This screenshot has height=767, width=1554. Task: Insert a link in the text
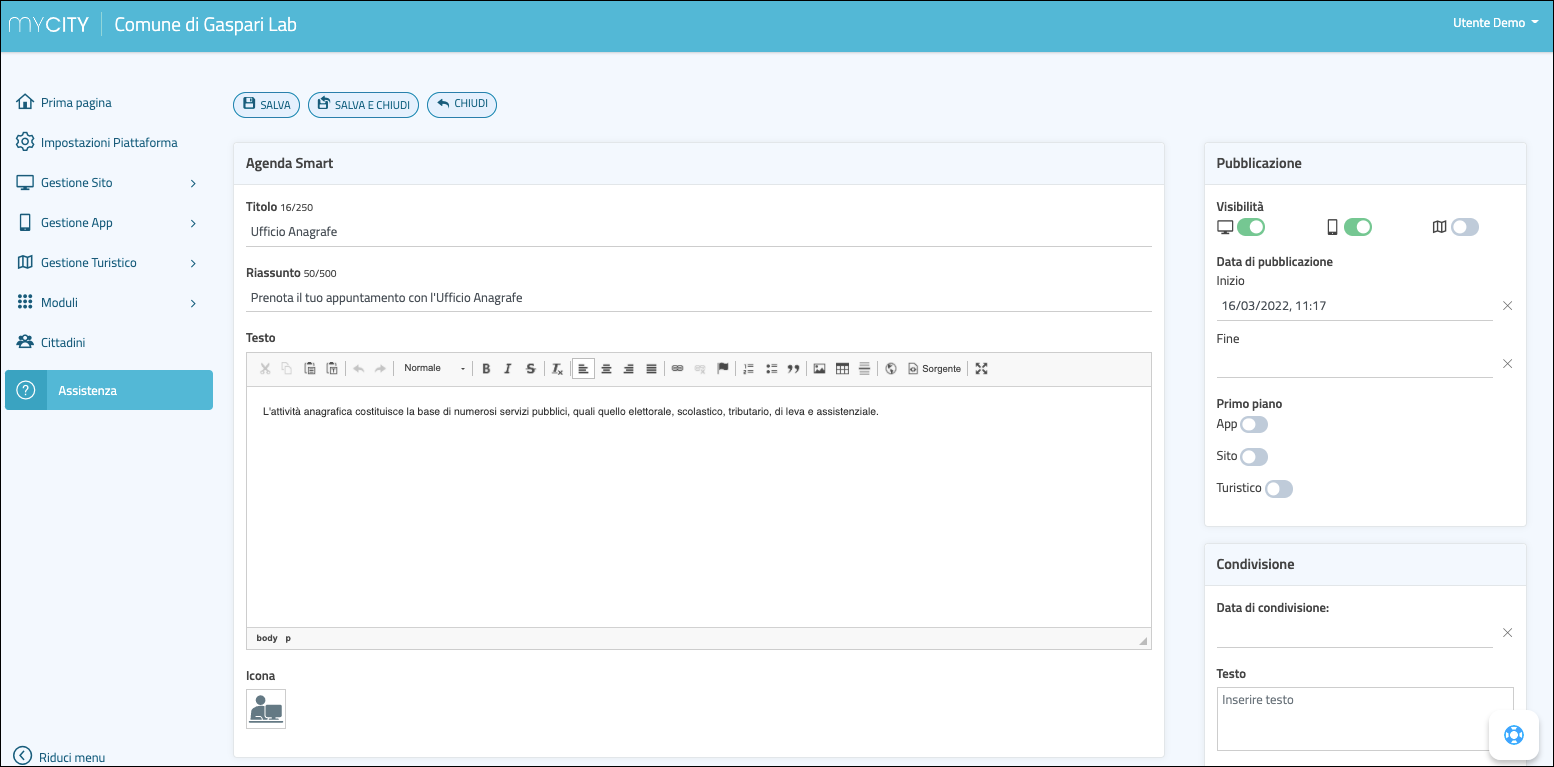click(x=677, y=369)
